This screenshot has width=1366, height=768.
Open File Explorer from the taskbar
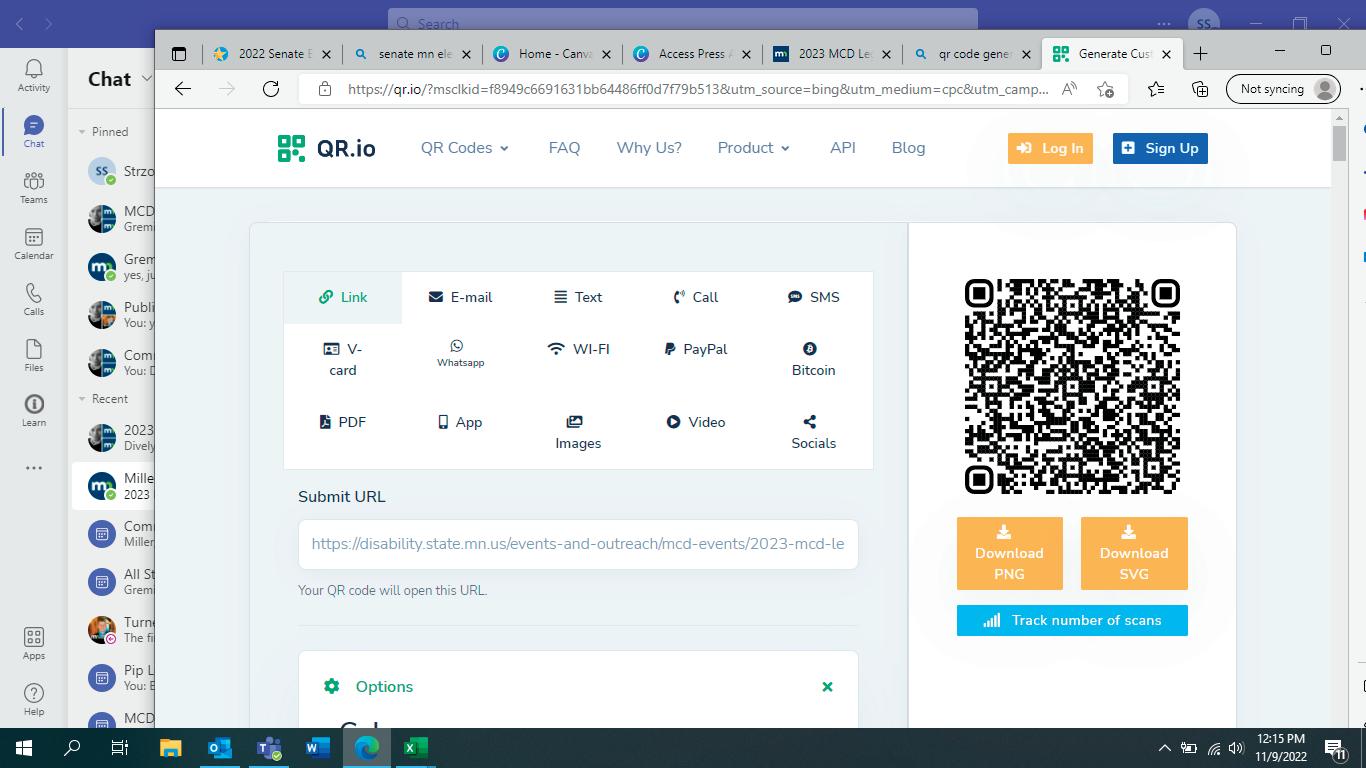tap(171, 748)
